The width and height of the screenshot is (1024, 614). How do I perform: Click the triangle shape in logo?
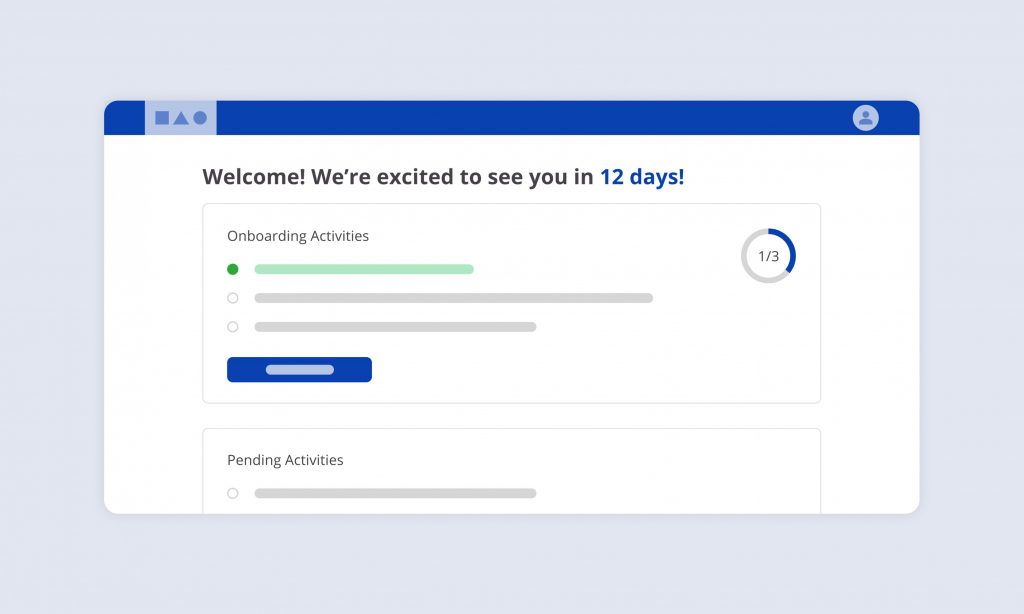[x=181, y=118]
